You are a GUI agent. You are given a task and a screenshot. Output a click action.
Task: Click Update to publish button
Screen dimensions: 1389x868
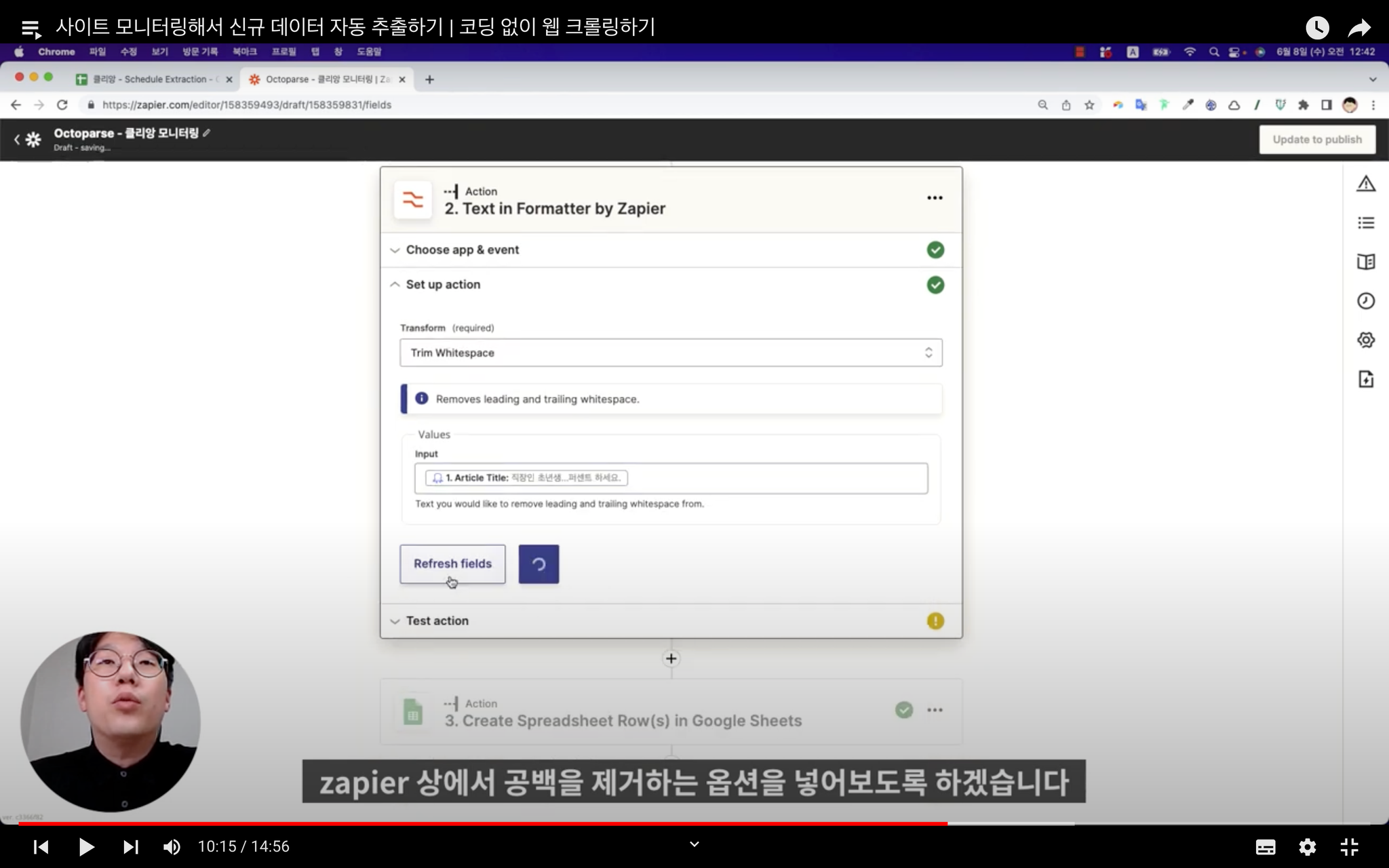[1317, 139]
